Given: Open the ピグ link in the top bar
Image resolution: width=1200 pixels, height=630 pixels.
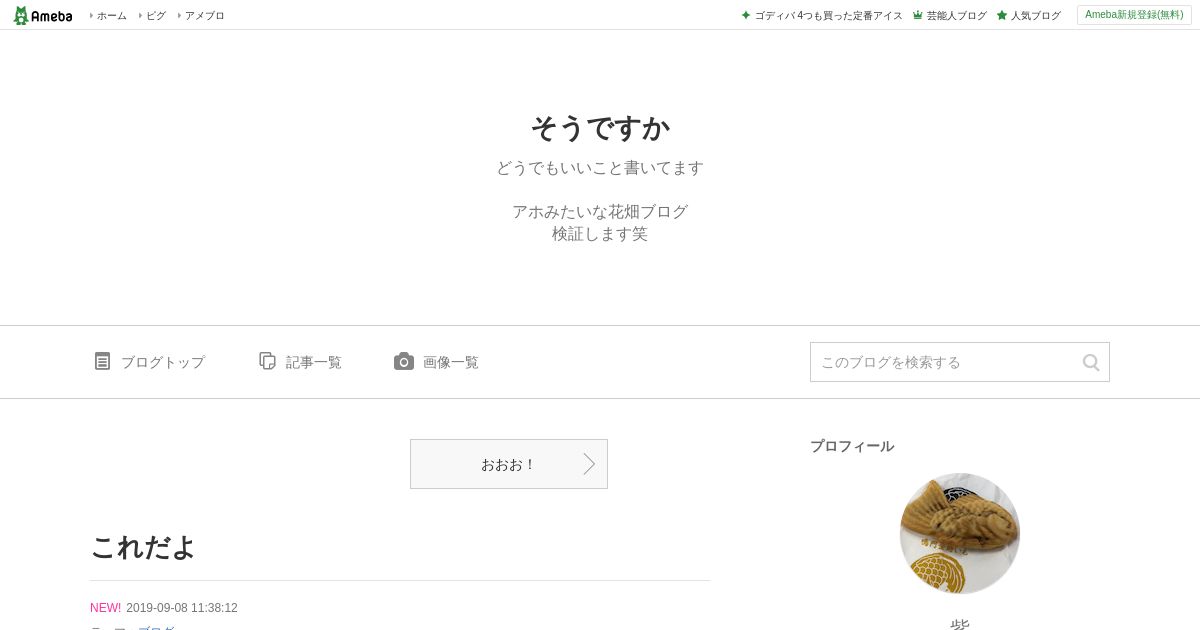Looking at the screenshot, I should click(x=156, y=15).
